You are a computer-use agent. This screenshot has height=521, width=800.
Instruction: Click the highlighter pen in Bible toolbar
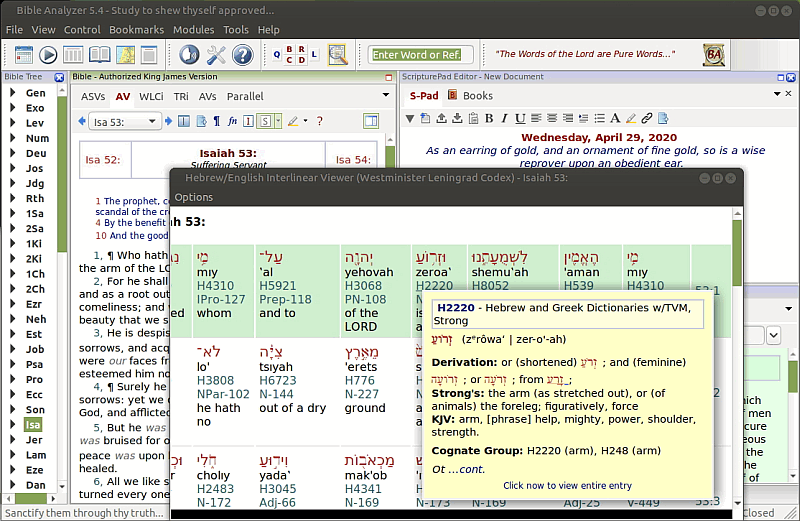pyautogui.click(x=293, y=121)
